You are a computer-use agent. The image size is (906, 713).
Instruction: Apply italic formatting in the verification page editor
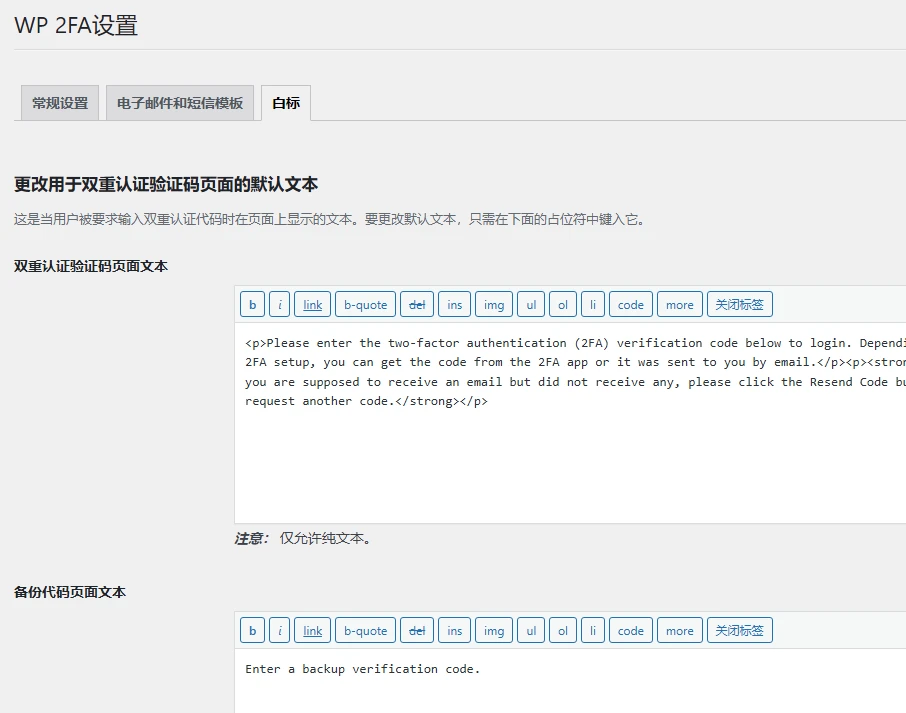(278, 304)
